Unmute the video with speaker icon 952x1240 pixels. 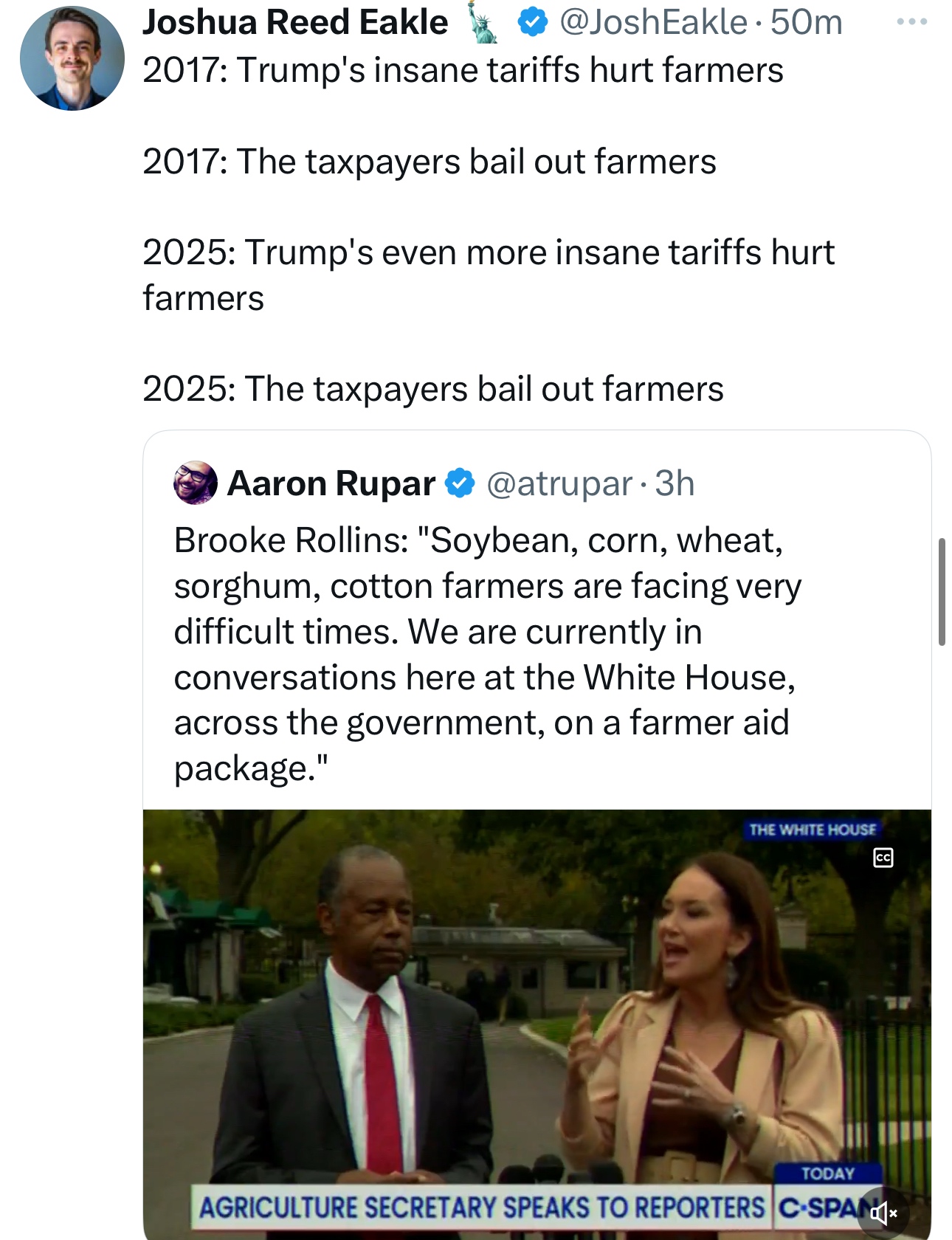pos(883,1213)
